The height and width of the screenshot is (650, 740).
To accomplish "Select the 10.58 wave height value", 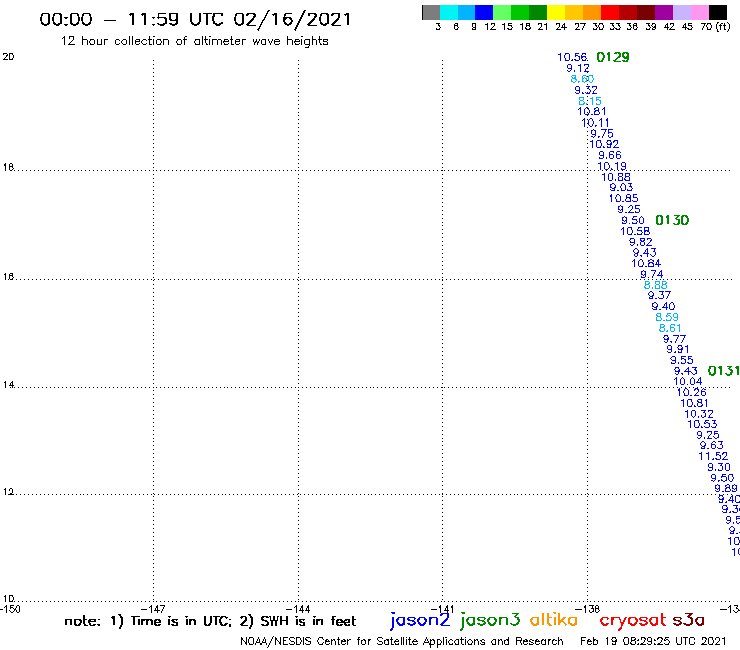I will (635, 231).
